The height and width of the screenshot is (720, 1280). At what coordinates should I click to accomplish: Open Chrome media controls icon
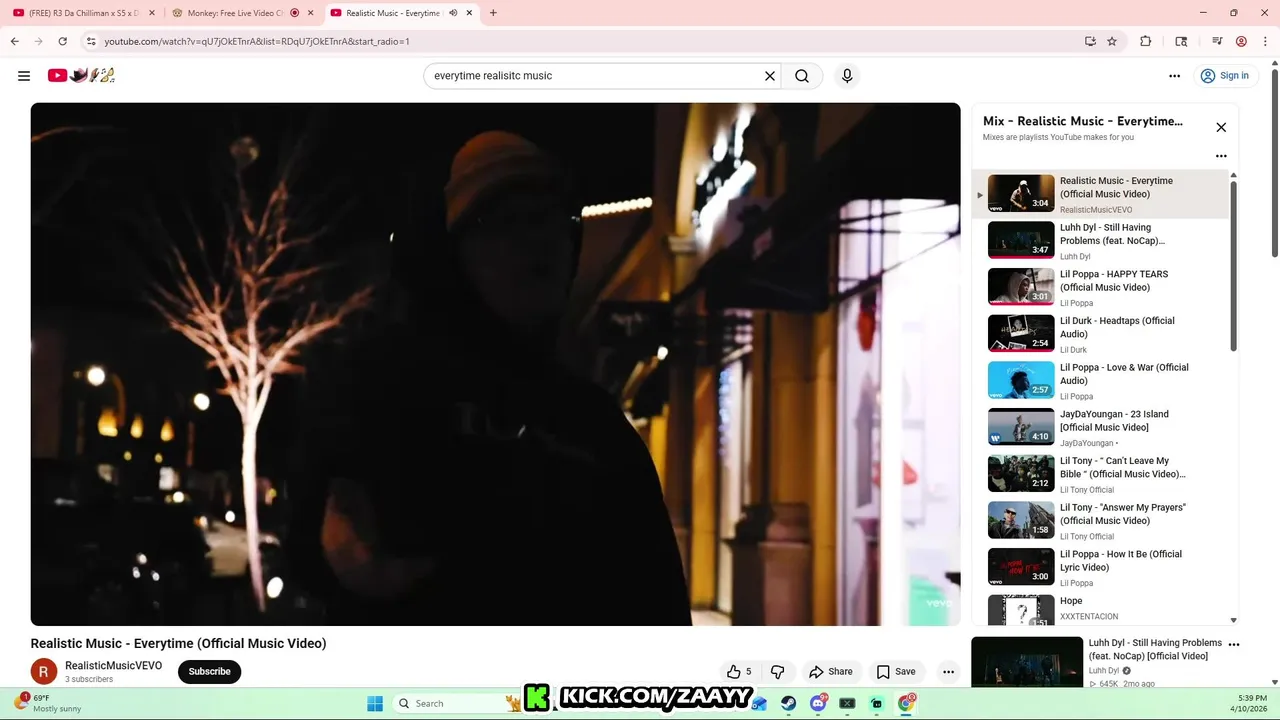1217,41
